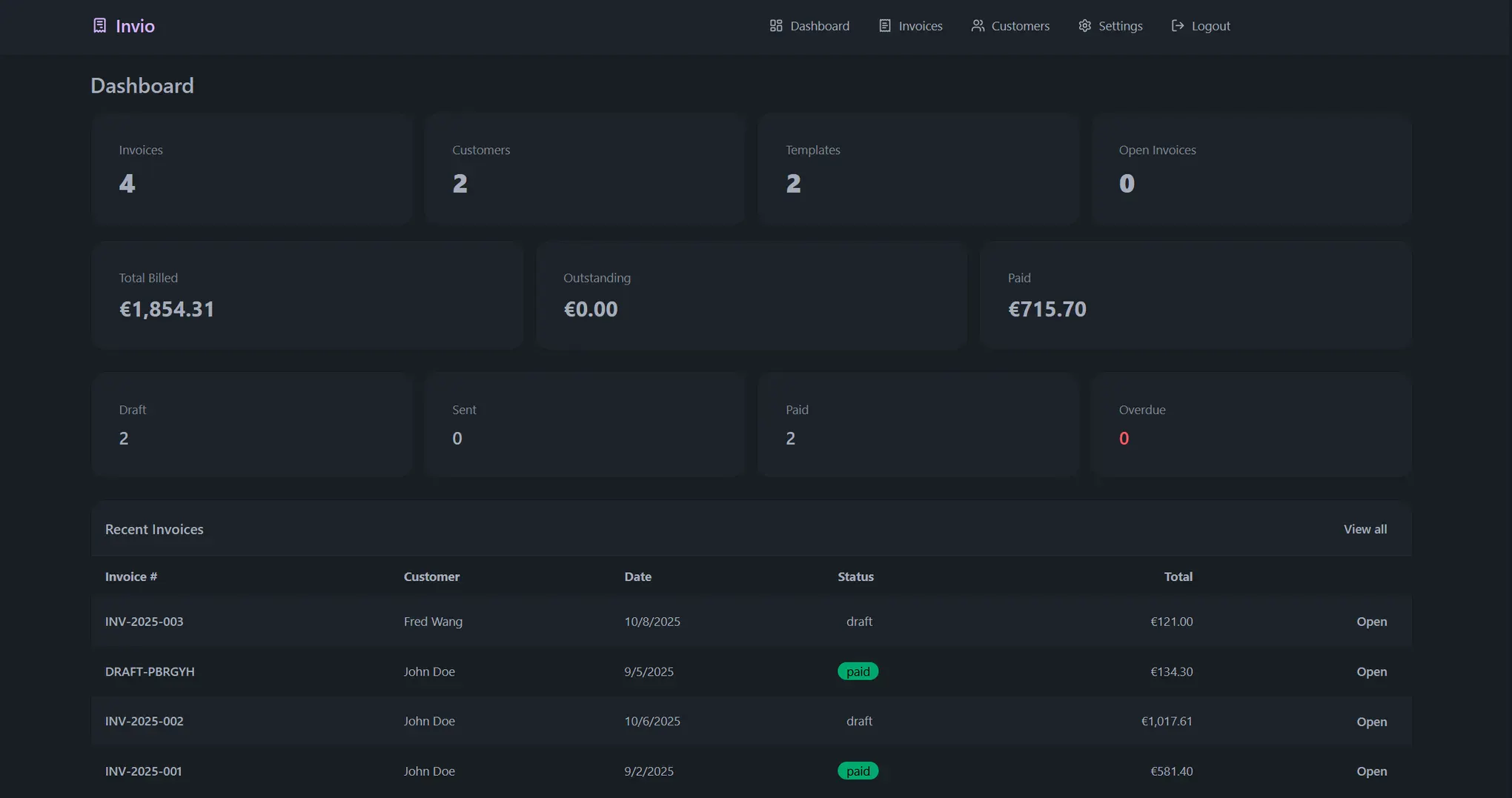This screenshot has width=1512, height=798.
Task: Click the Recent Invoices section title
Action: [x=154, y=529]
